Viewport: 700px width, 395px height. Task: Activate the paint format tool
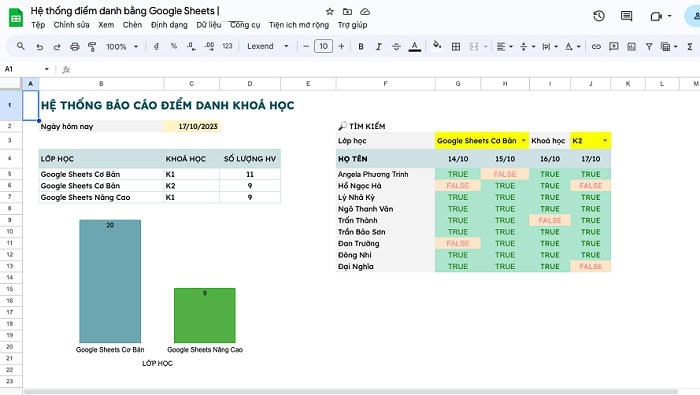(92, 46)
